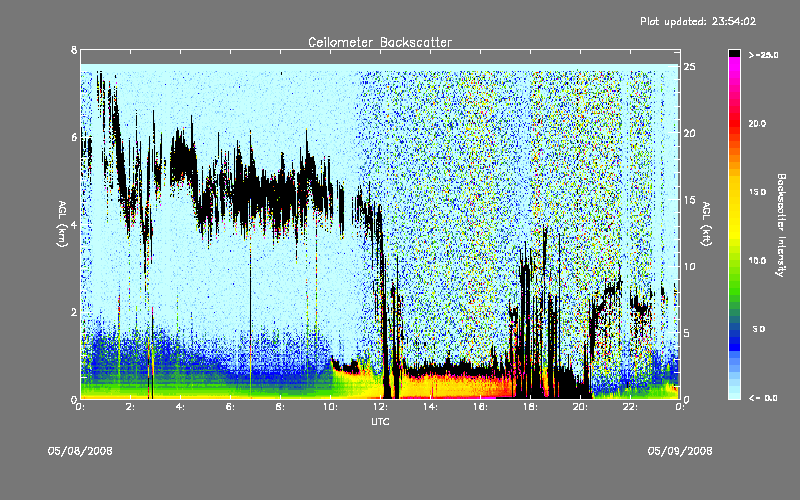Click the "6" tick on km axis
Image resolution: width=800 pixels, height=500 pixels.
[x=74, y=137]
